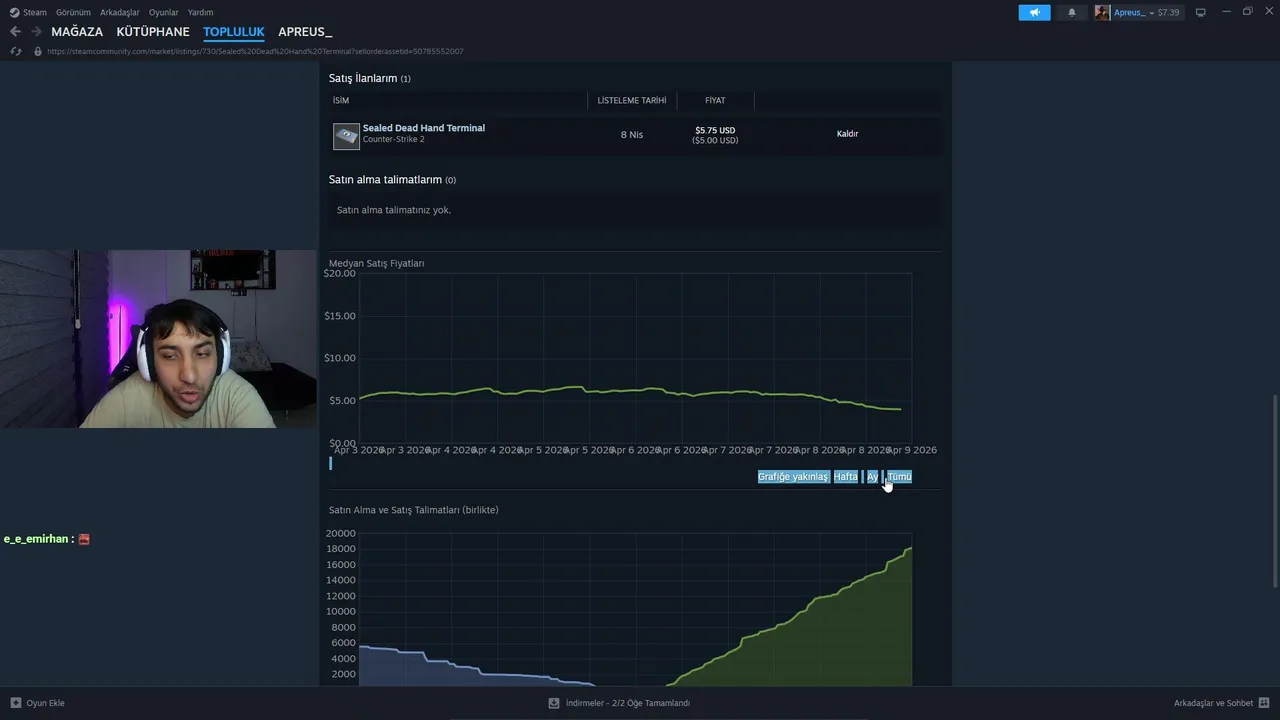The width and height of the screenshot is (1280, 720).
Task: Click the Grafiğe yakınlaş label
Action: 793,477
